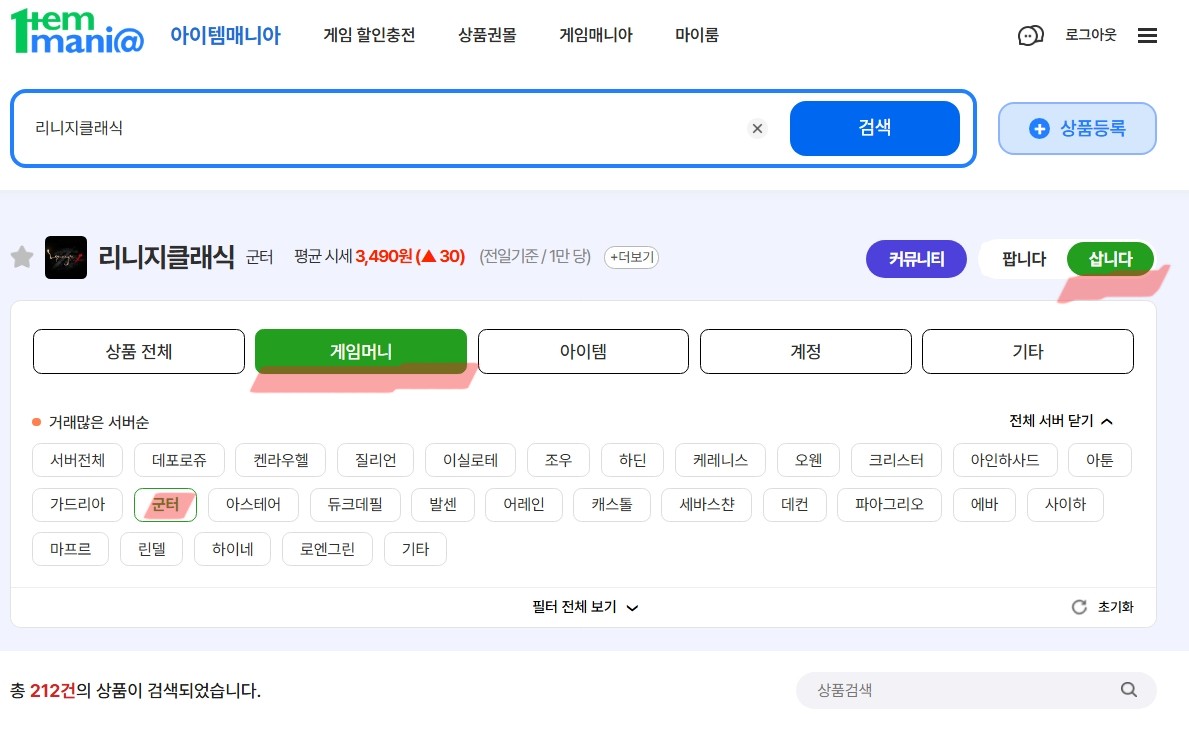The image size is (1189, 735).
Task: Clear the search field with X
Action: [x=757, y=128]
